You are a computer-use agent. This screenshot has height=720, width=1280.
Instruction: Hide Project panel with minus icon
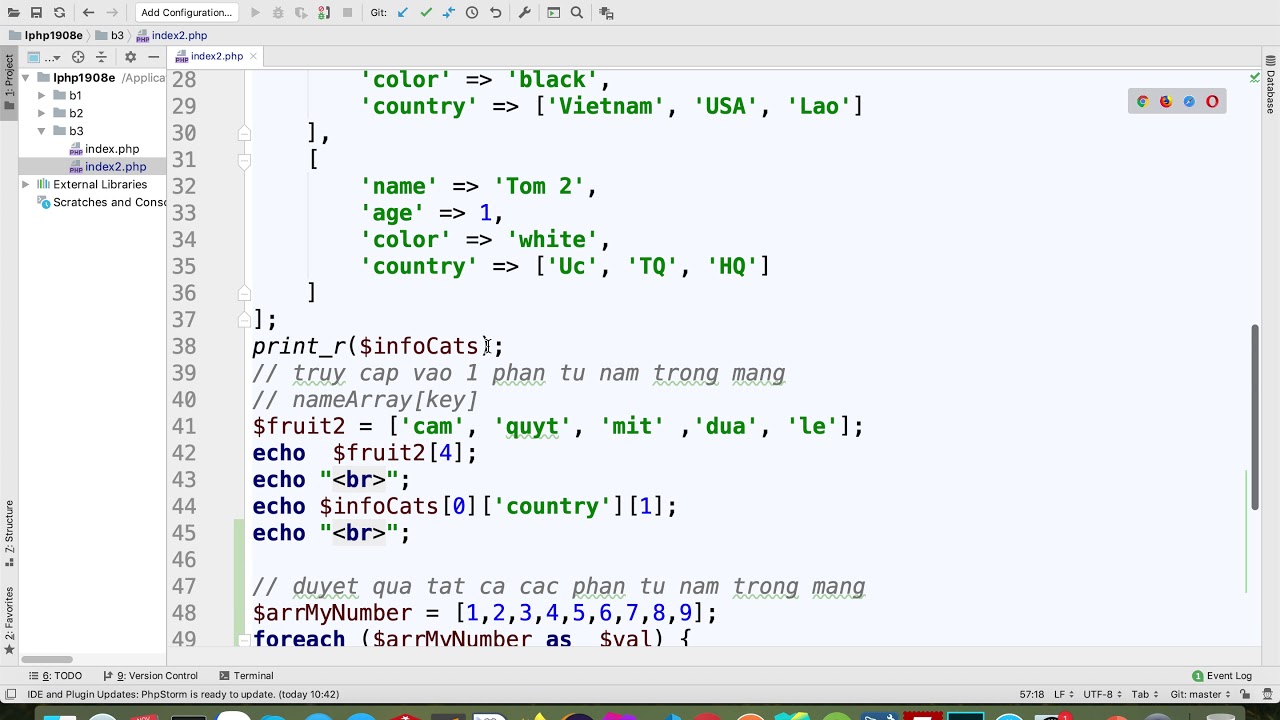(153, 57)
